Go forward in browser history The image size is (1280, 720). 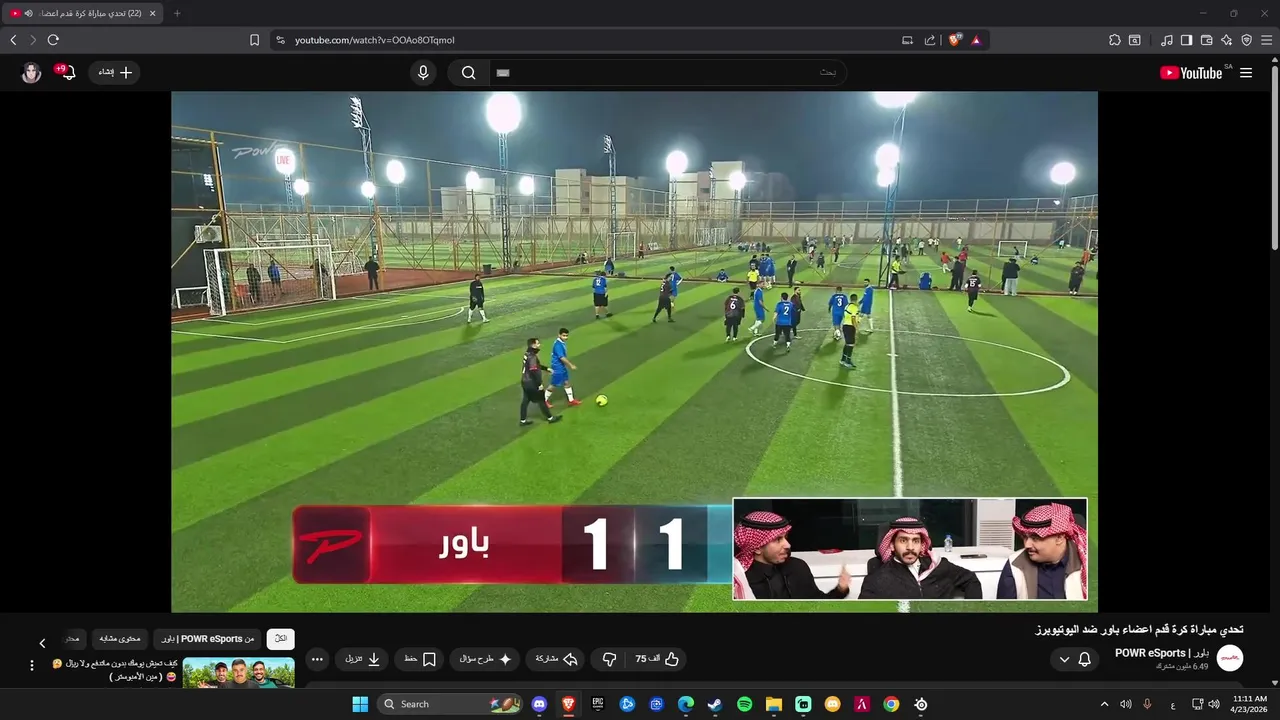click(x=32, y=40)
